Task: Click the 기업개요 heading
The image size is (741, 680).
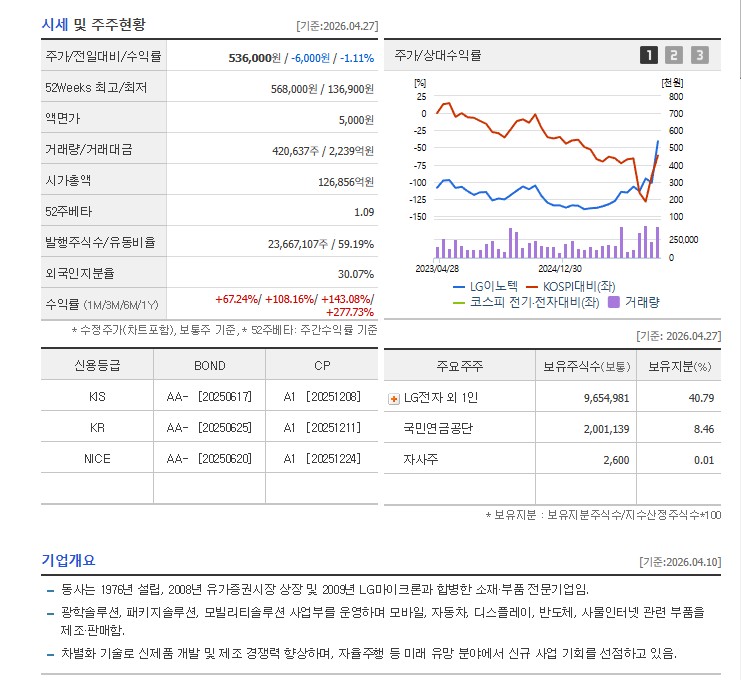Action: [x=69, y=560]
